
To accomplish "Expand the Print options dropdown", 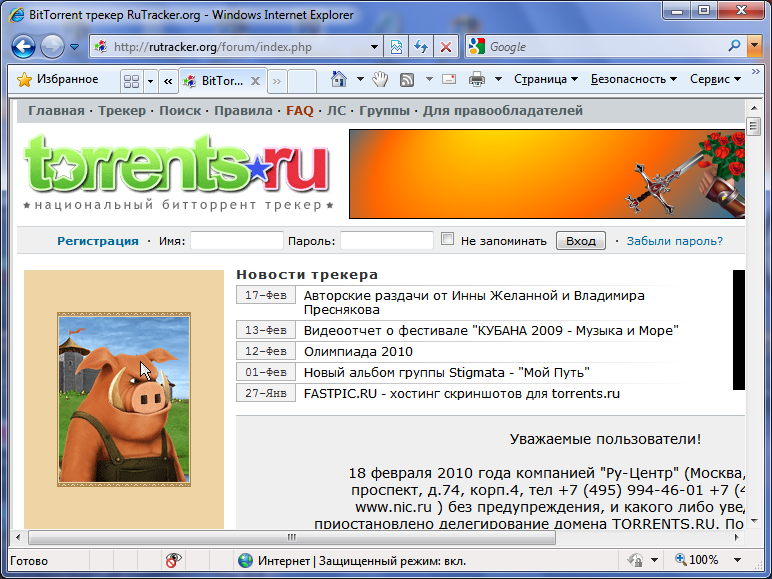I will (498, 79).
